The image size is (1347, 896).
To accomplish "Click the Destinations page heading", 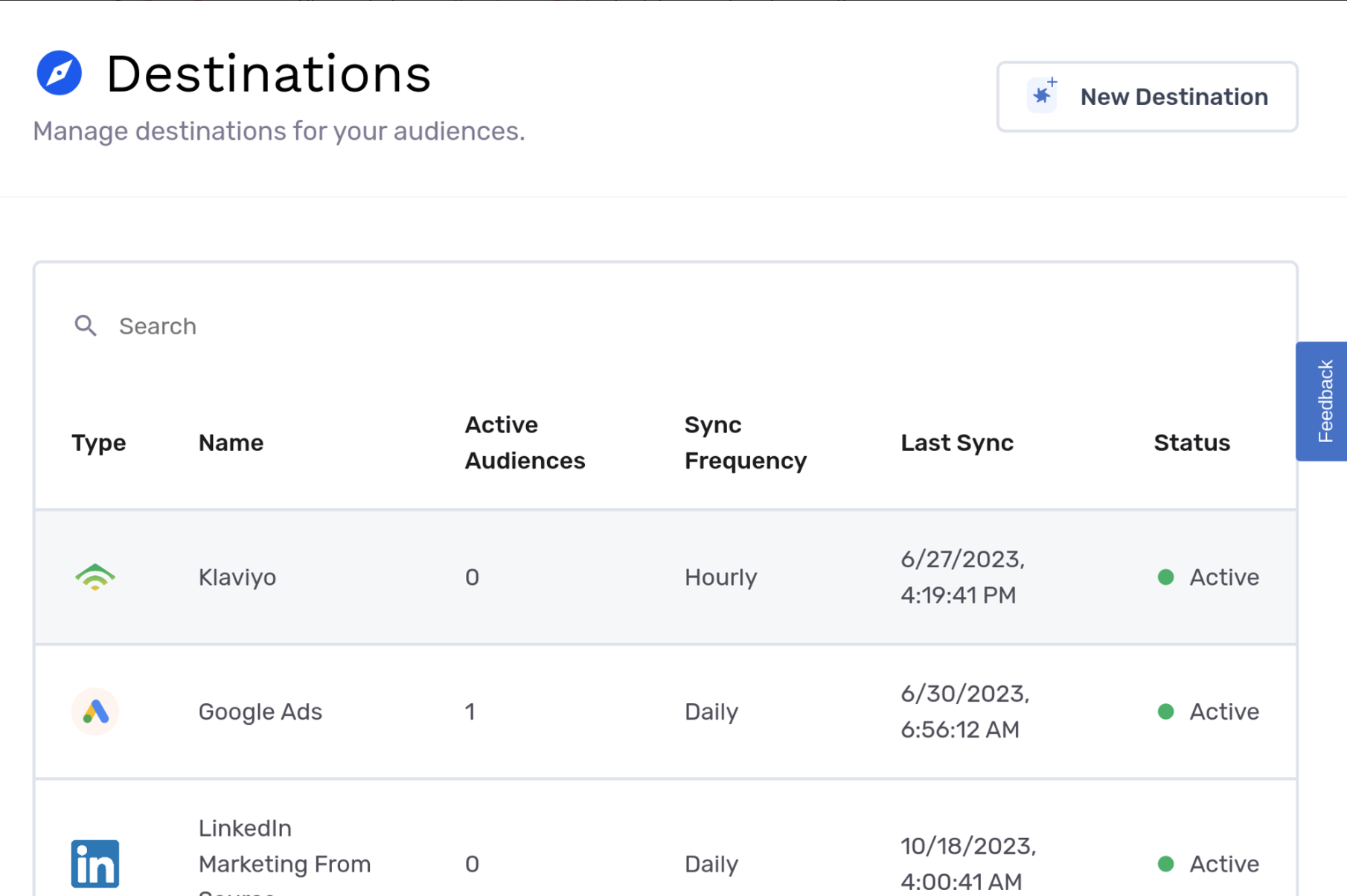I will click(269, 74).
